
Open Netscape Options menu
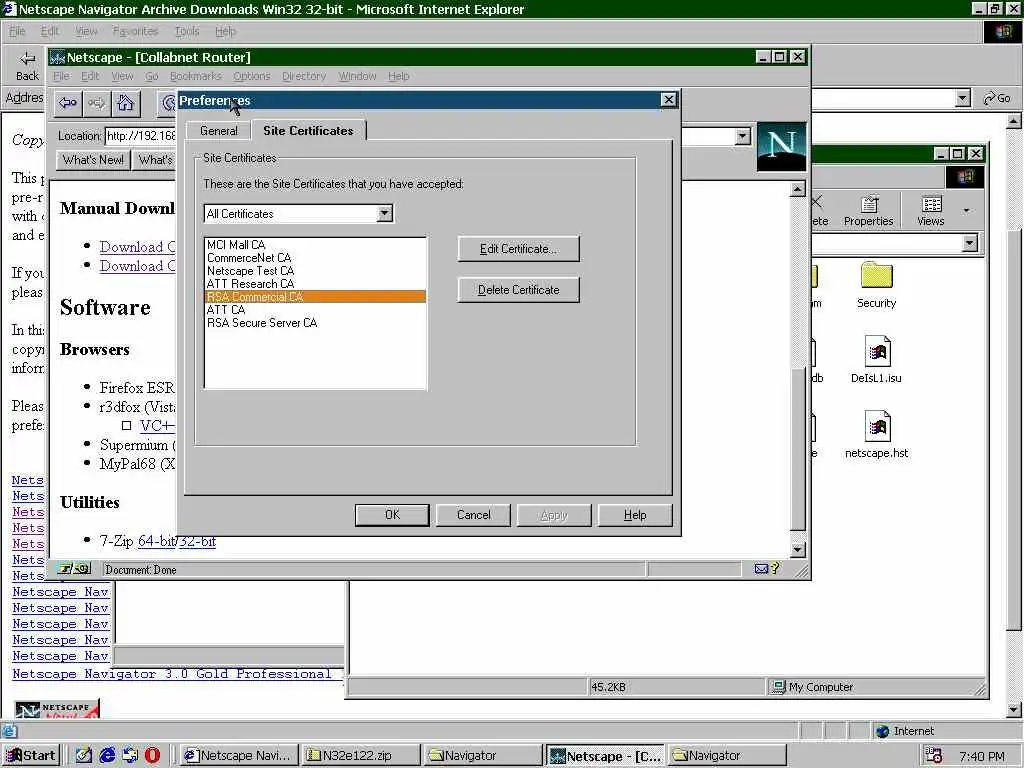pos(251,76)
